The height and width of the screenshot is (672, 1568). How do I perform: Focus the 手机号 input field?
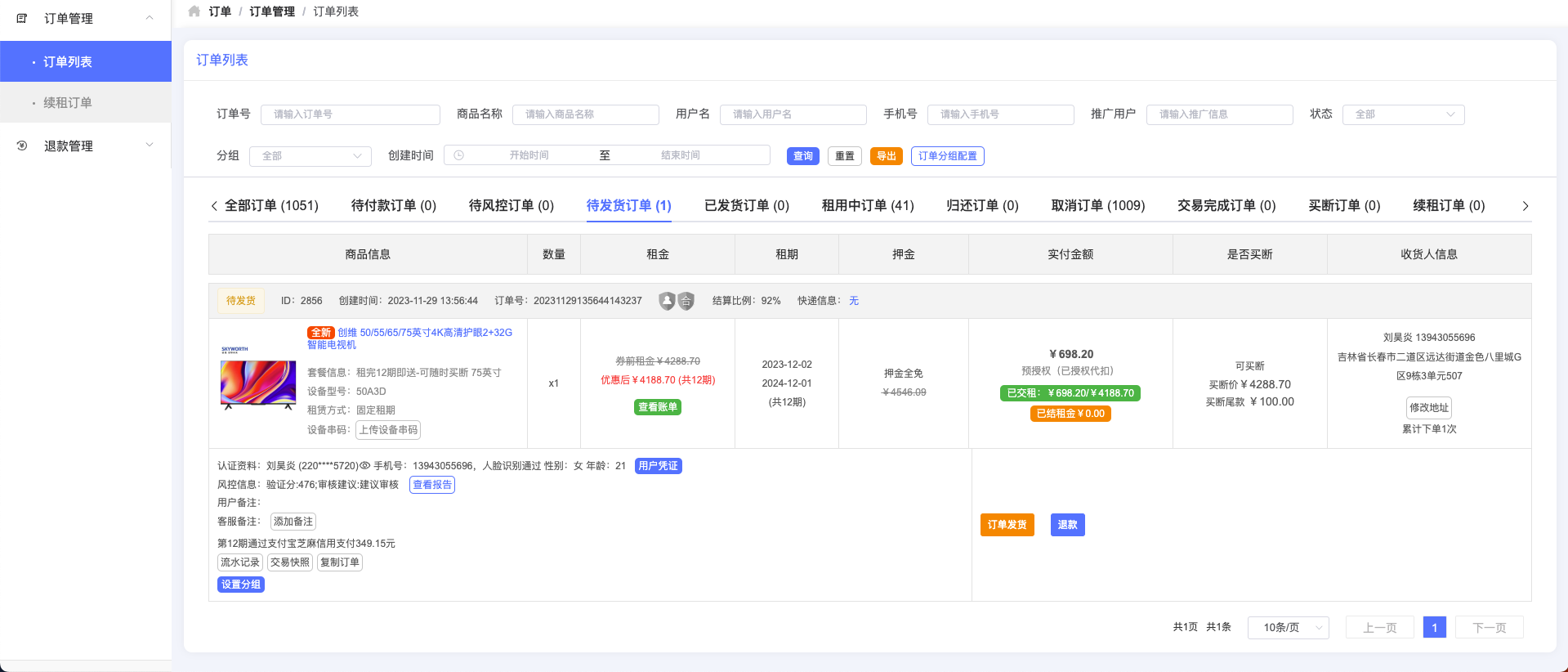pos(1001,114)
